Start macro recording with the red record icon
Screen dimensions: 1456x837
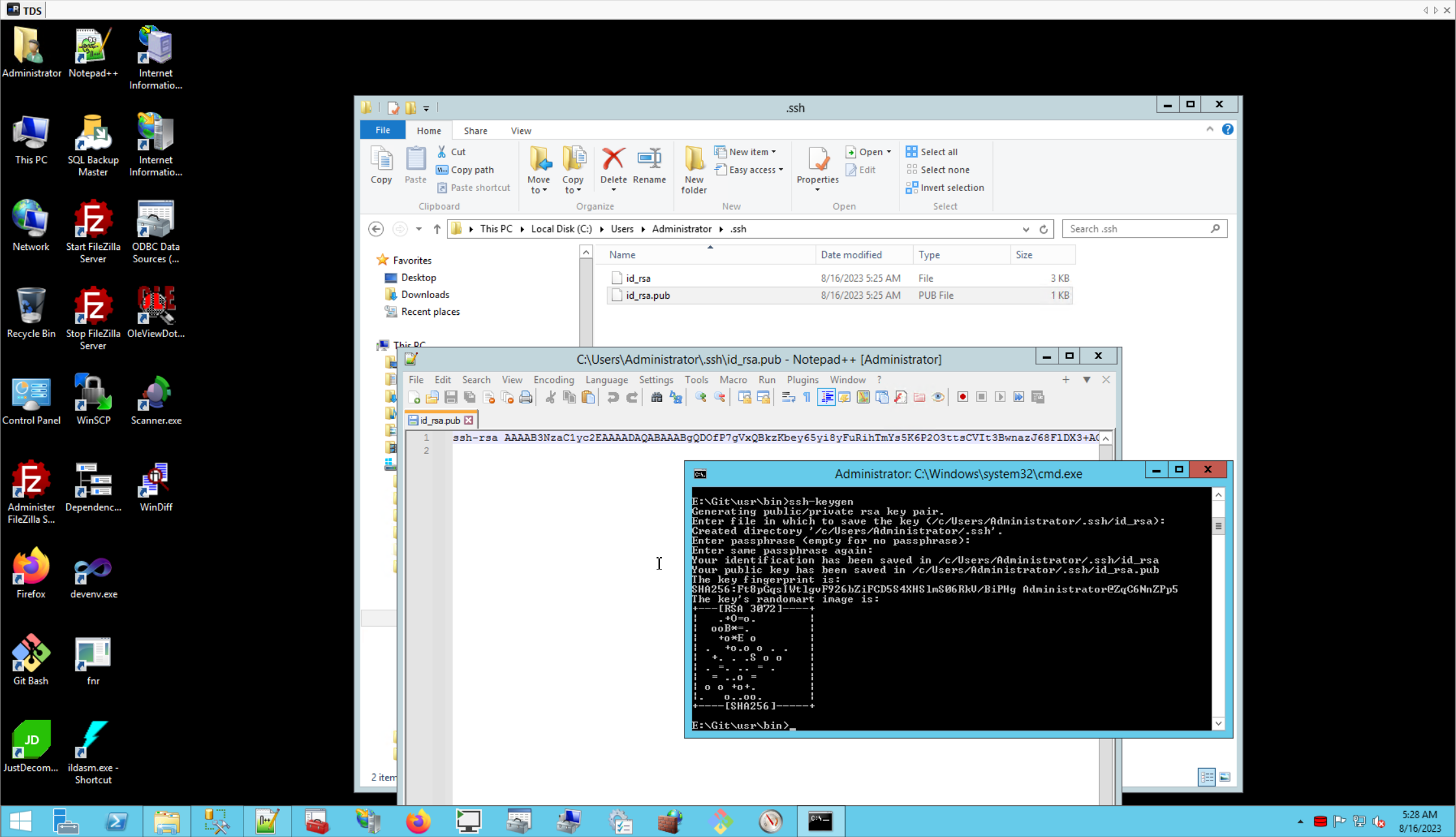[x=962, y=397]
